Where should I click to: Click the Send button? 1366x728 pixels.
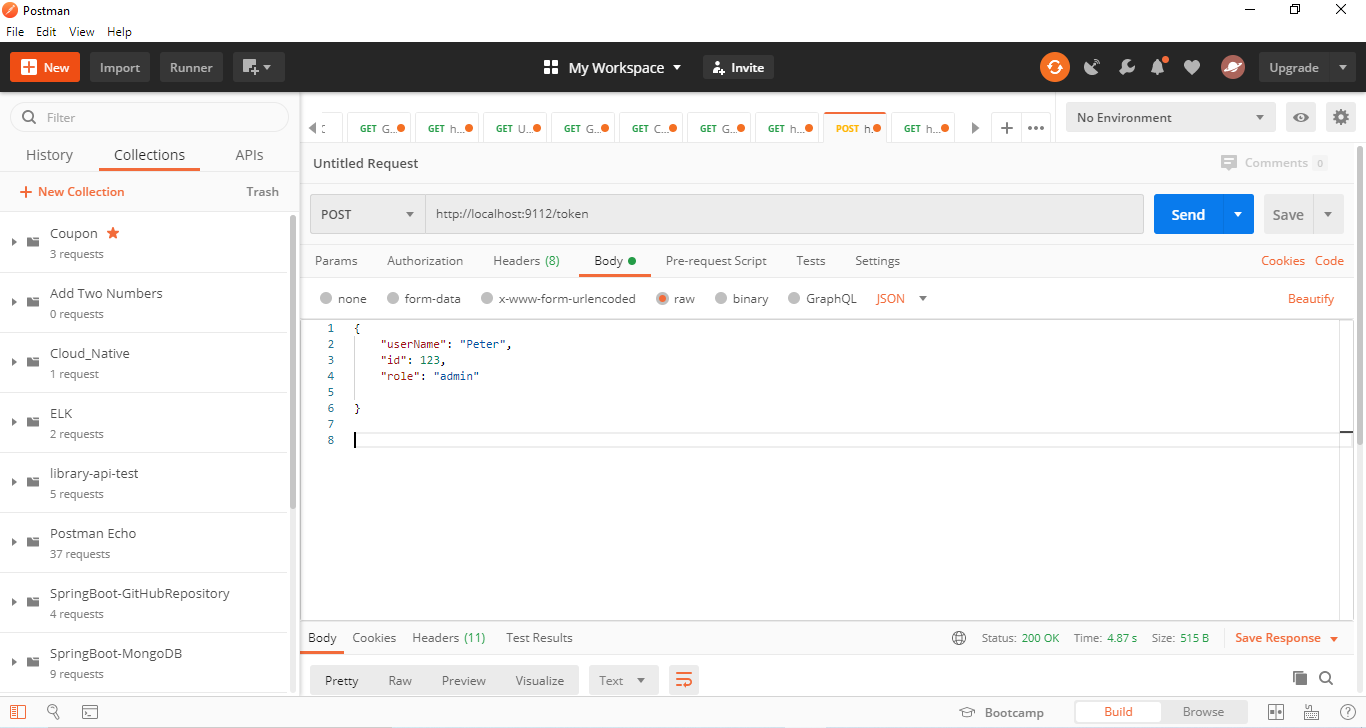pyautogui.click(x=1188, y=214)
